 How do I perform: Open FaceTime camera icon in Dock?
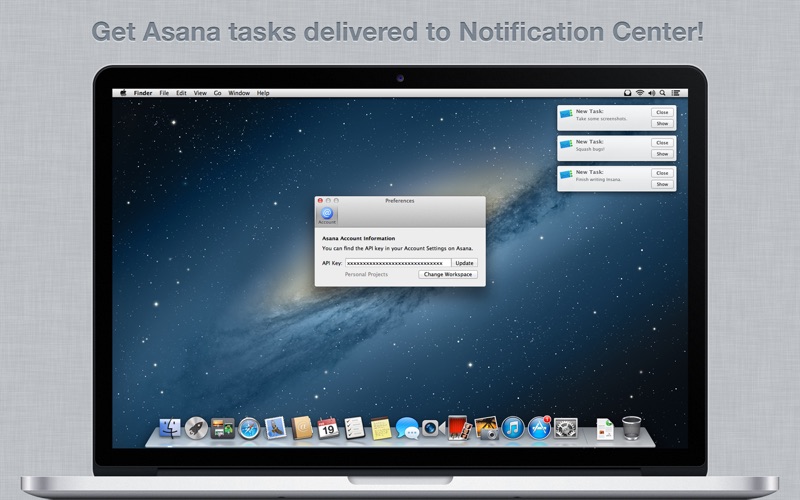433,428
